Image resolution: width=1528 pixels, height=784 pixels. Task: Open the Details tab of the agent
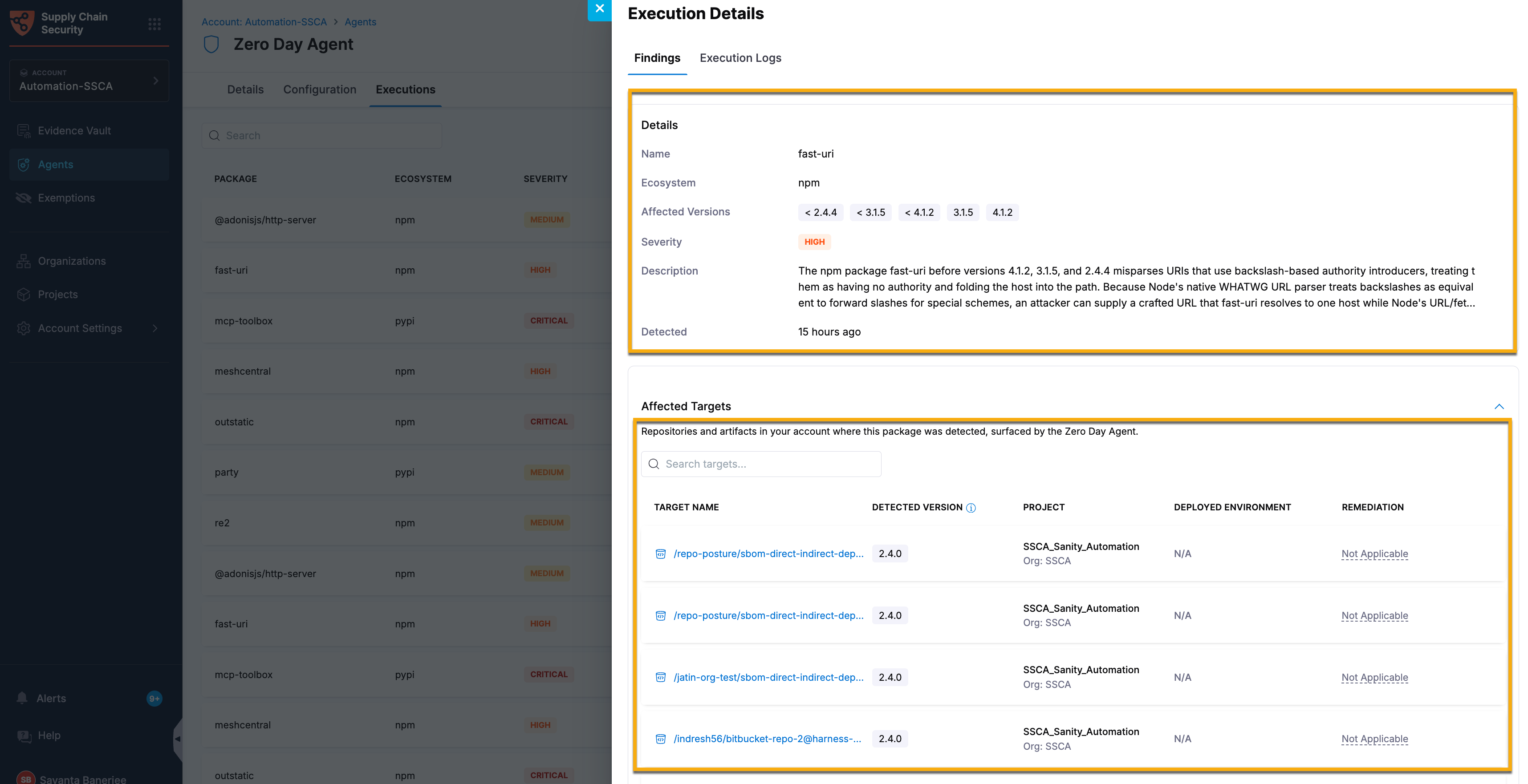click(246, 89)
